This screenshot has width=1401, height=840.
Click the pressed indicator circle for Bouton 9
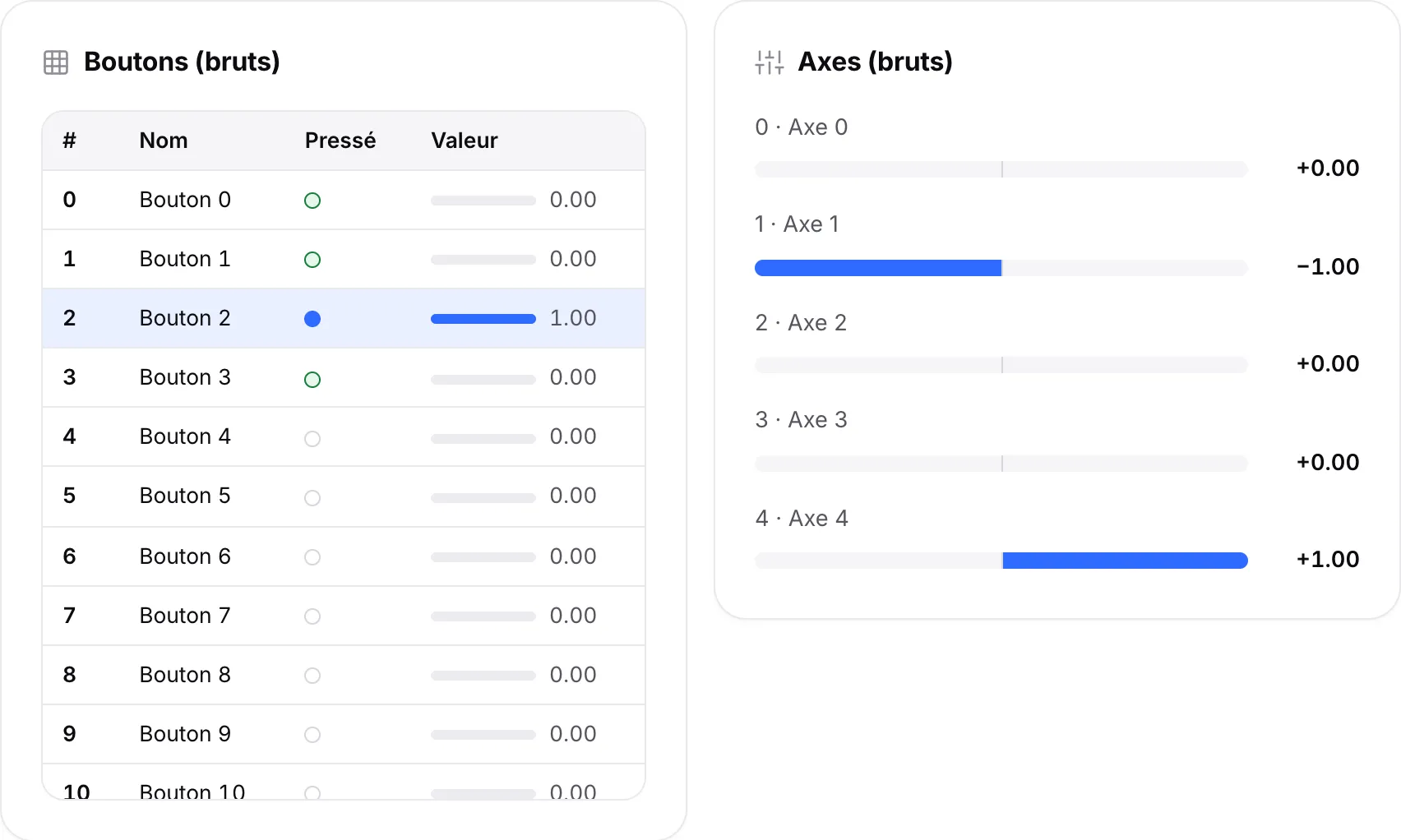[312, 735]
